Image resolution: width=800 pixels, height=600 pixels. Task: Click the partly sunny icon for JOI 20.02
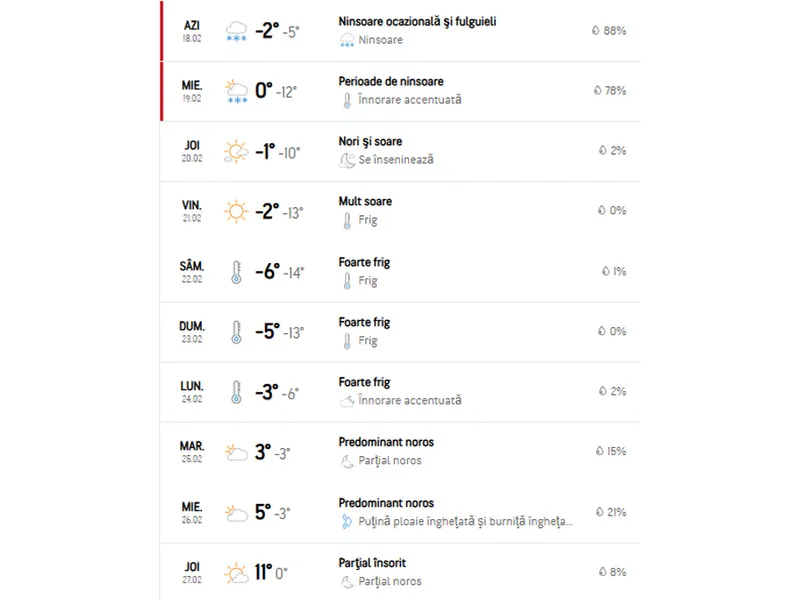click(236, 152)
